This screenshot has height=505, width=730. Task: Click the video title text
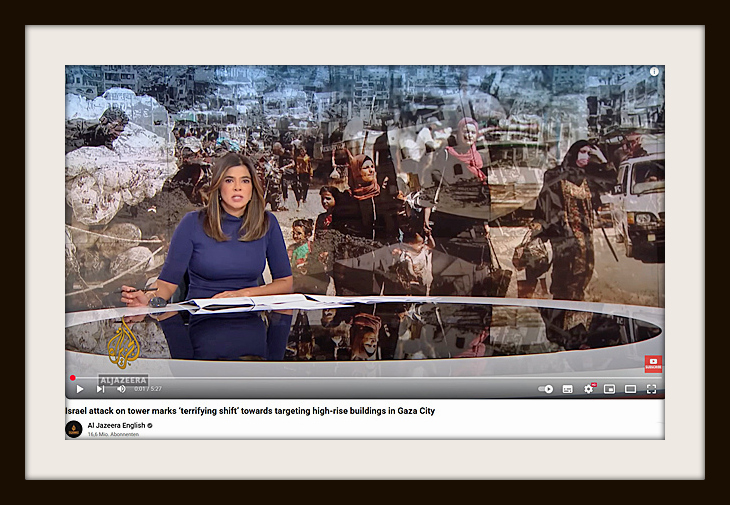click(x=250, y=411)
